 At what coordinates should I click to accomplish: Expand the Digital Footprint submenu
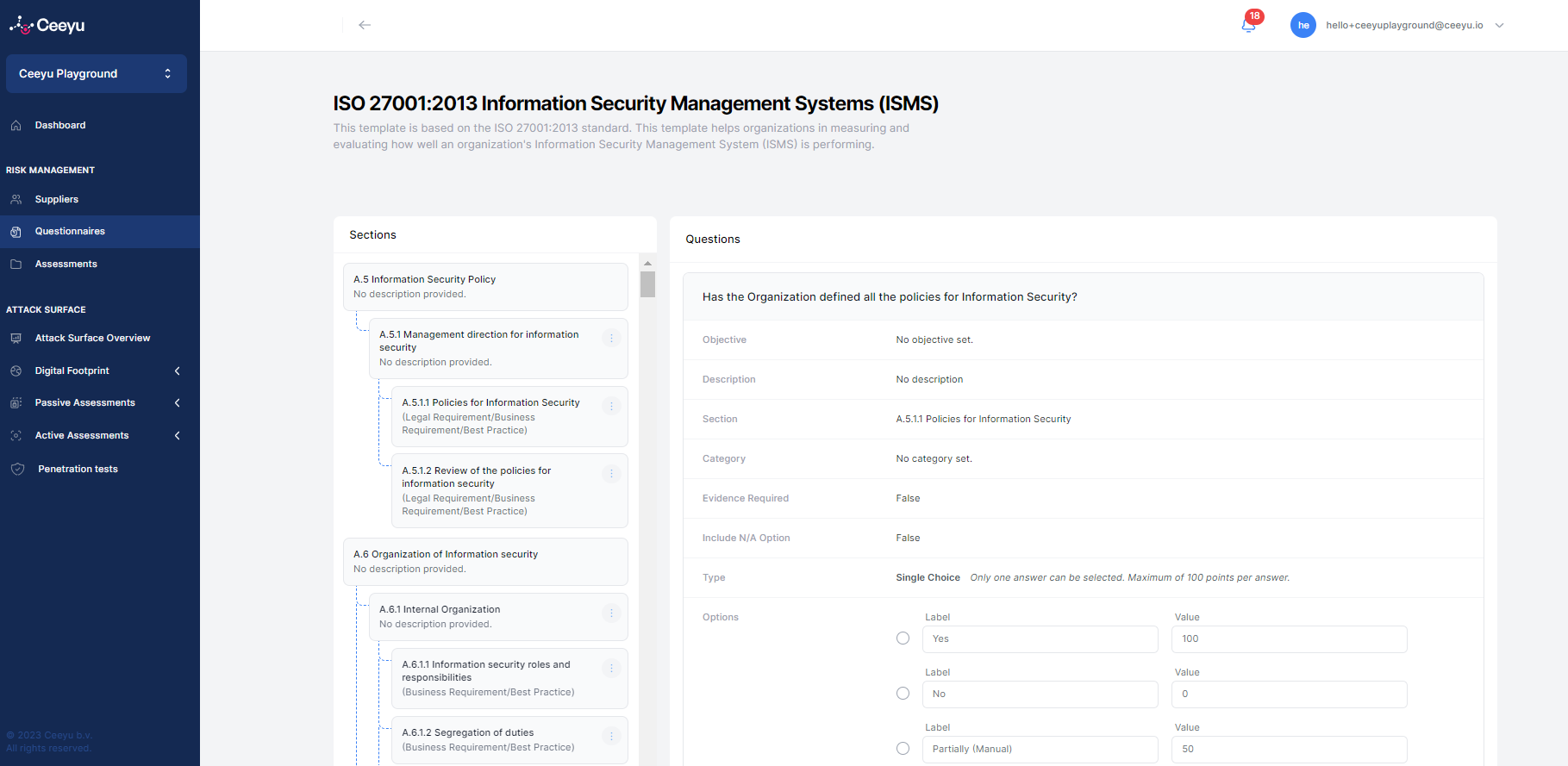[177, 371]
